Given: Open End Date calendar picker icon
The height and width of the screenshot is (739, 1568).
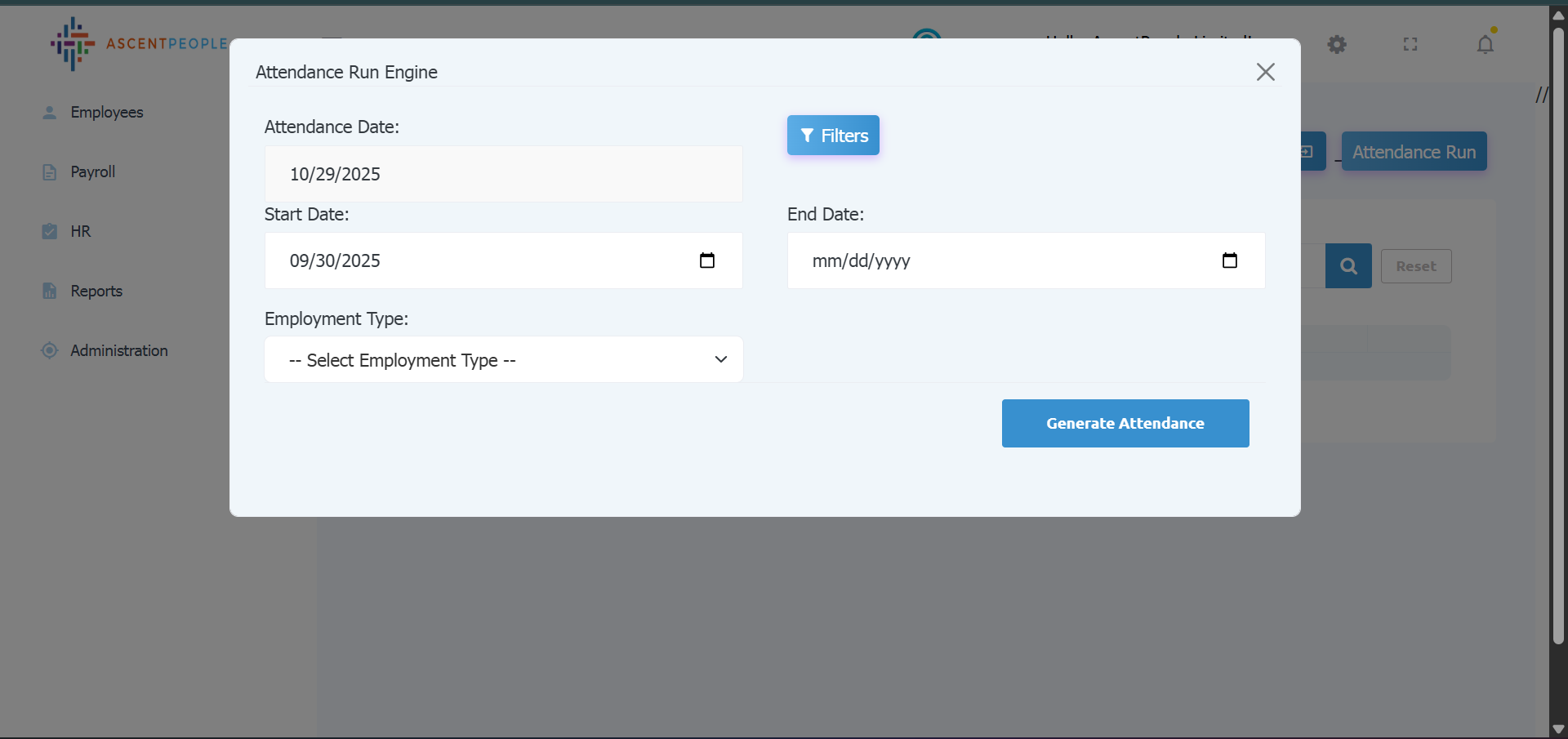Looking at the screenshot, I should 1229,260.
